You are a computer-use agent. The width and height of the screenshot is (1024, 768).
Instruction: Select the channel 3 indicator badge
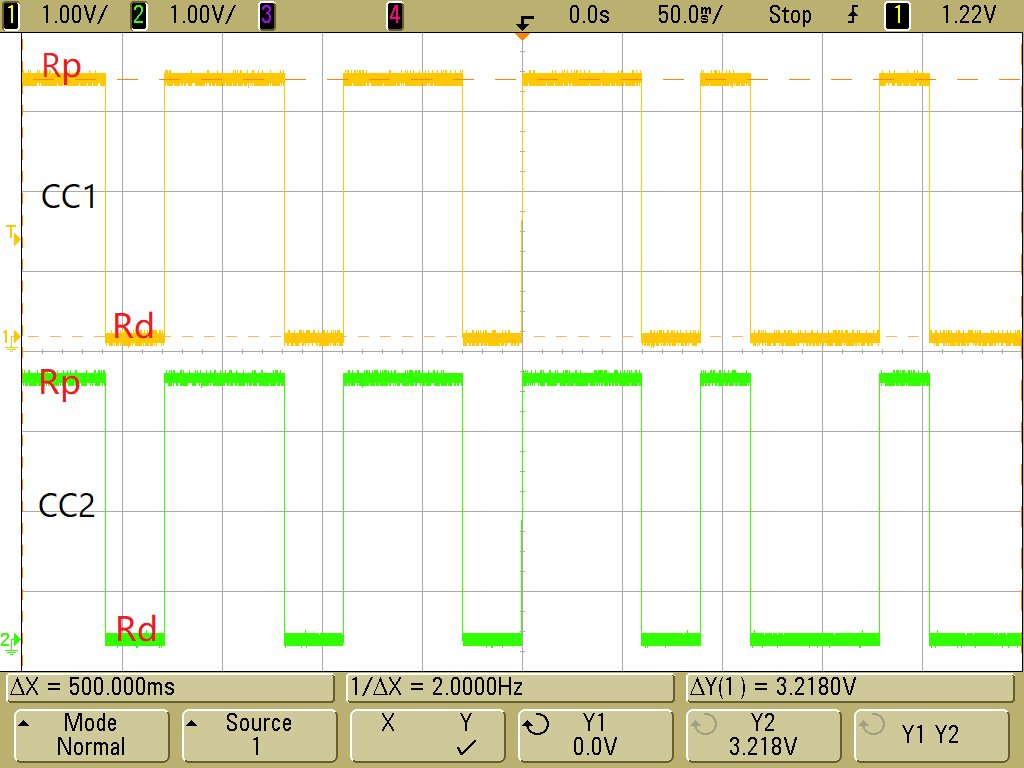266,15
